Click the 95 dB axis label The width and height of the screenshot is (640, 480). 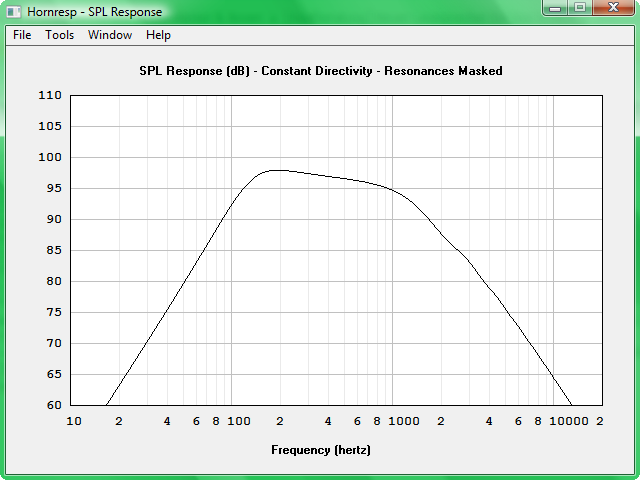(54, 188)
